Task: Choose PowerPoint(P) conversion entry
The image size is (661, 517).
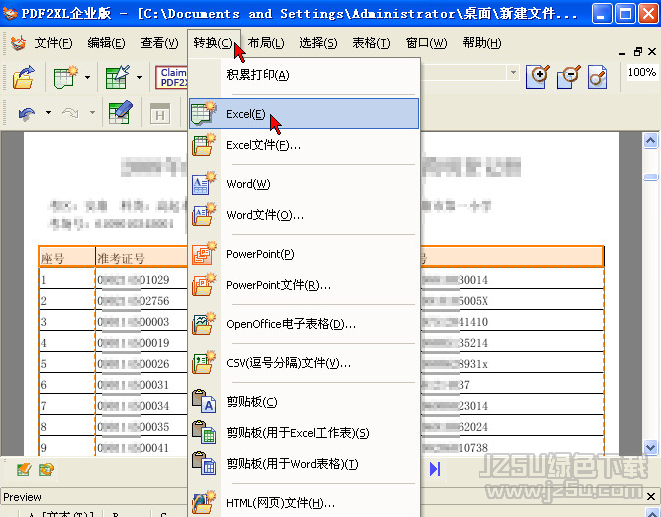Action: click(x=304, y=254)
